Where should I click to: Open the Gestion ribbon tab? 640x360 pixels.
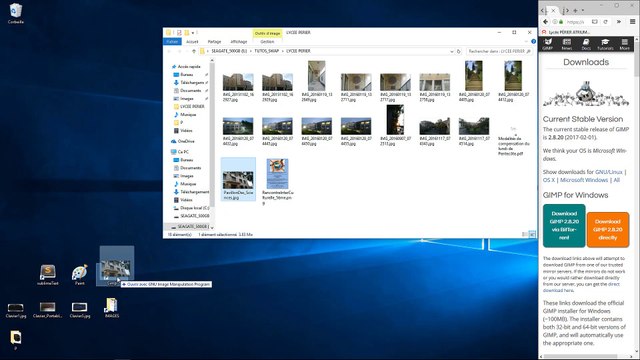point(267,42)
